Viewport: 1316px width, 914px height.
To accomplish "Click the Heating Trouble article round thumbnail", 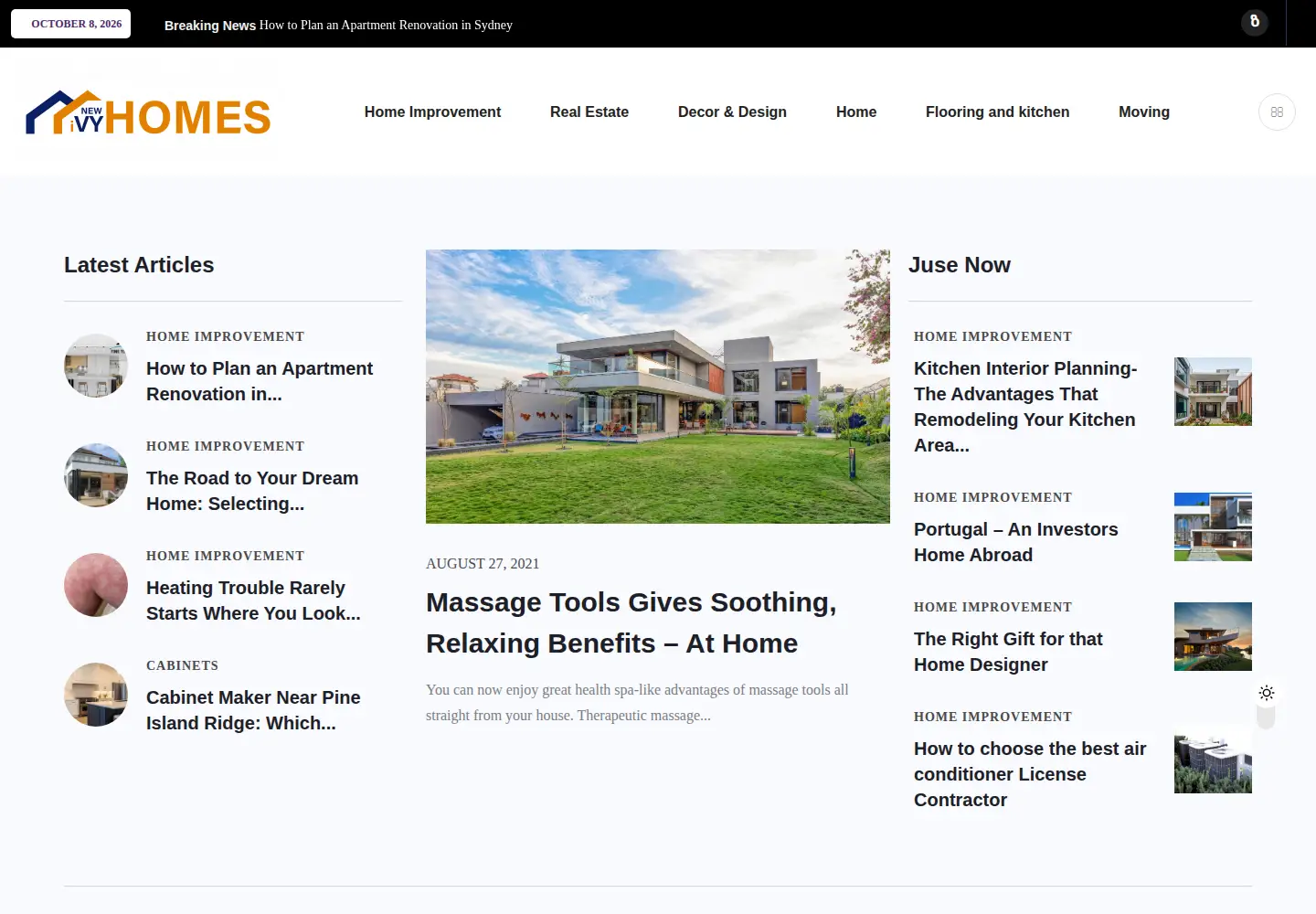I will [x=96, y=585].
